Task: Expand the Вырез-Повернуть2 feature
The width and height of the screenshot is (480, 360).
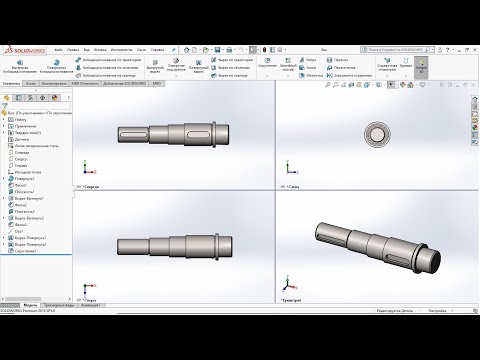Action: point(4,244)
